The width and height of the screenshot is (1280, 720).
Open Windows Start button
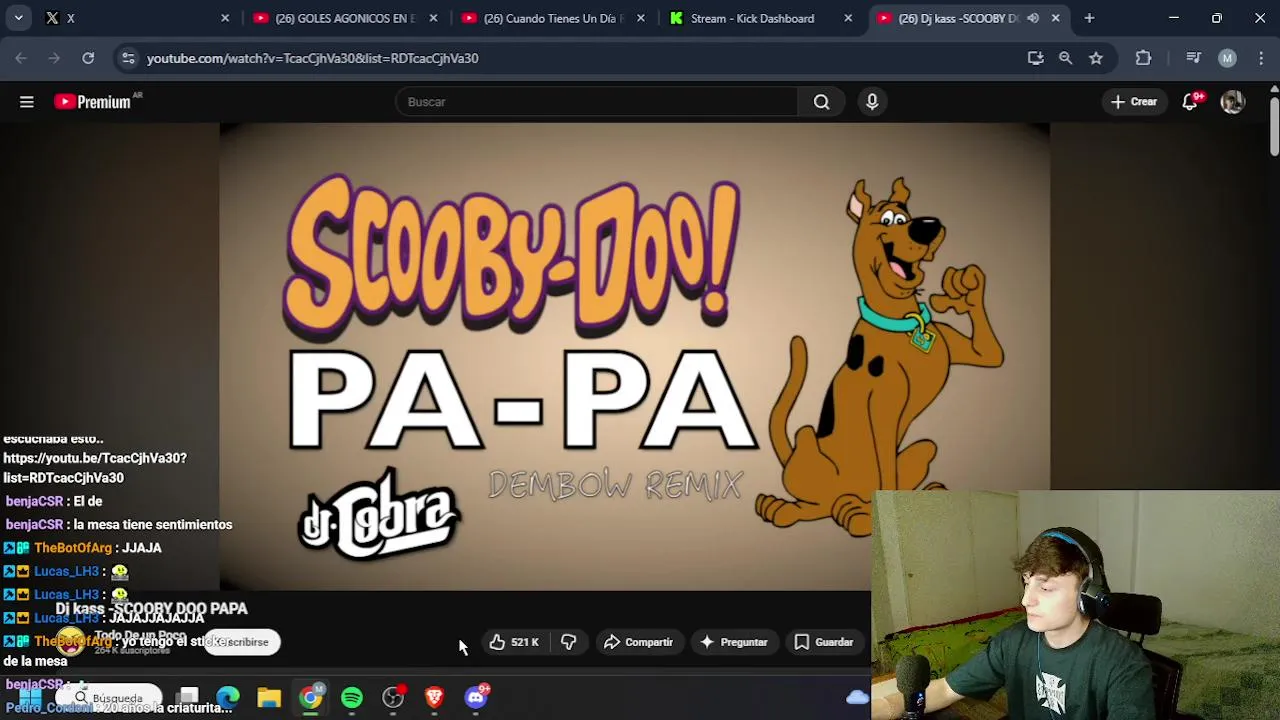[x=29, y=698]
